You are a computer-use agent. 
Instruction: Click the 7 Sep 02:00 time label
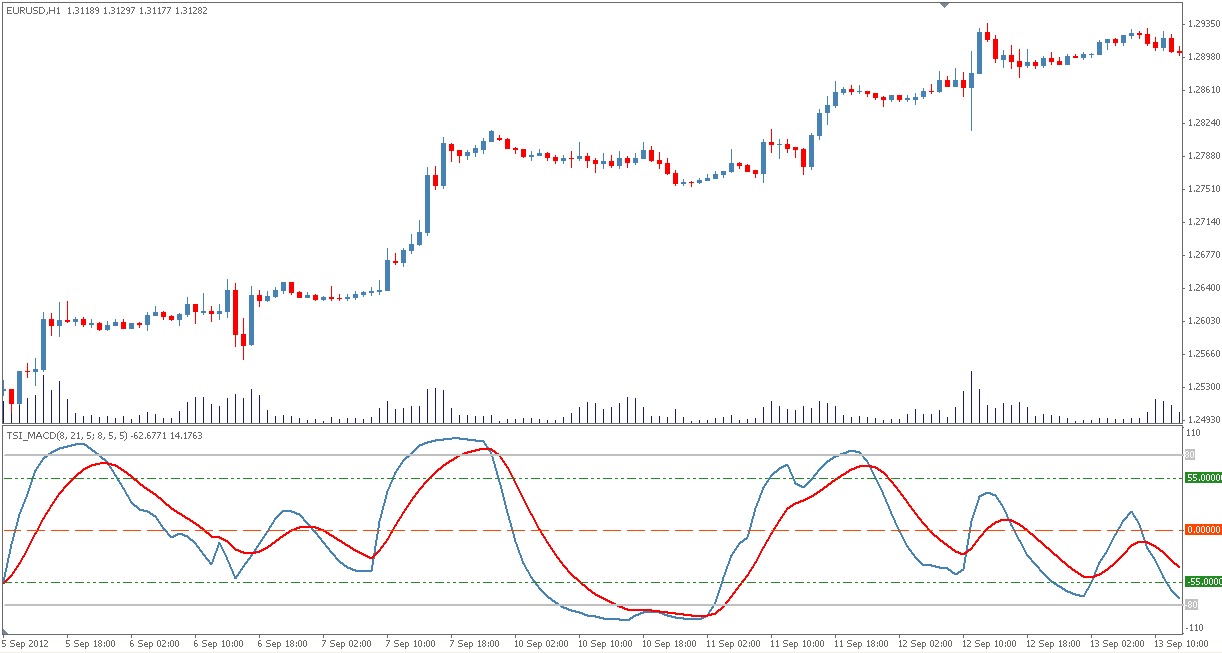[345, 644]
